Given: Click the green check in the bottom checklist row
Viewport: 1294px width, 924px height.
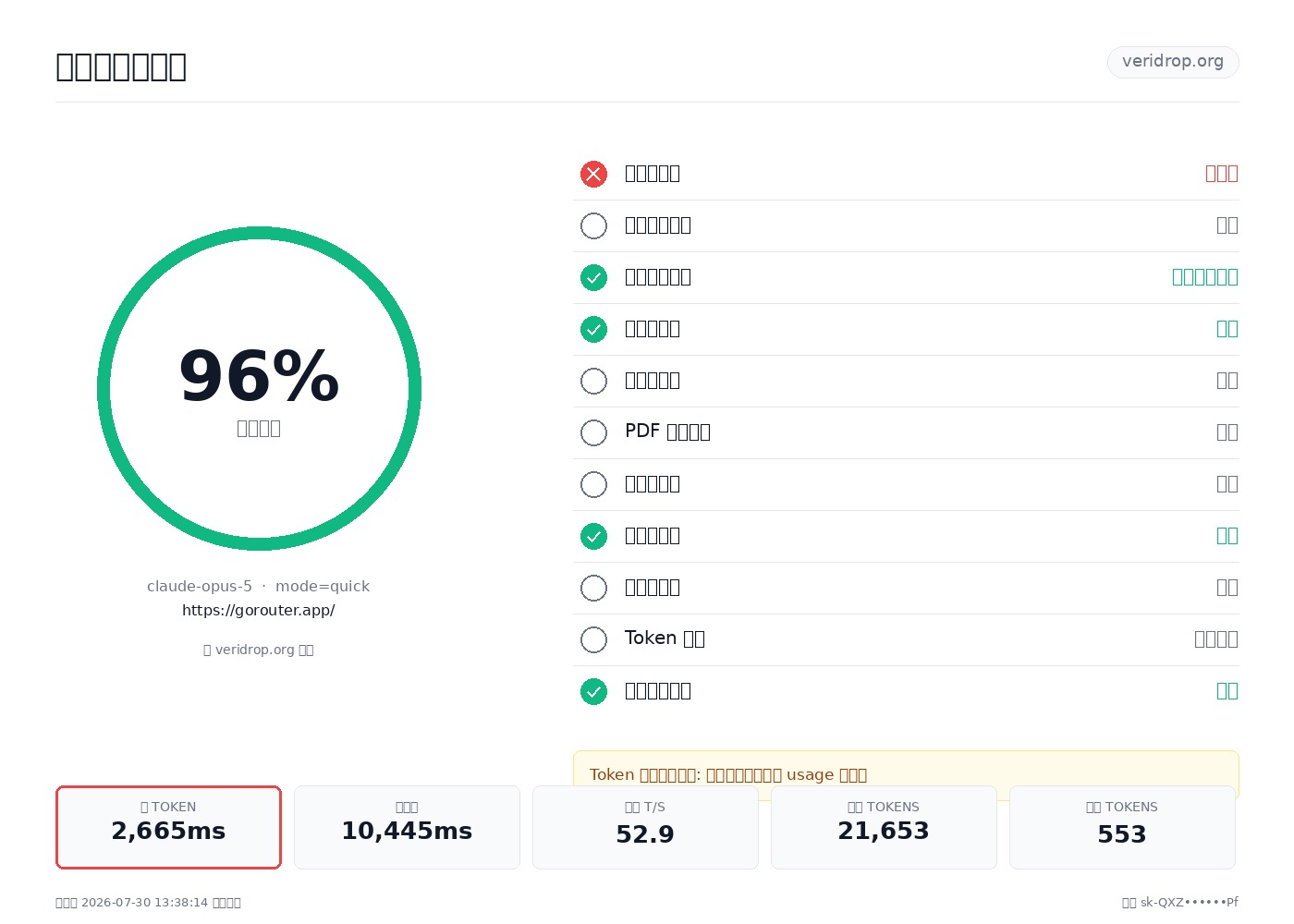Looking at the screenshot, I should click(x=593, y=691).
